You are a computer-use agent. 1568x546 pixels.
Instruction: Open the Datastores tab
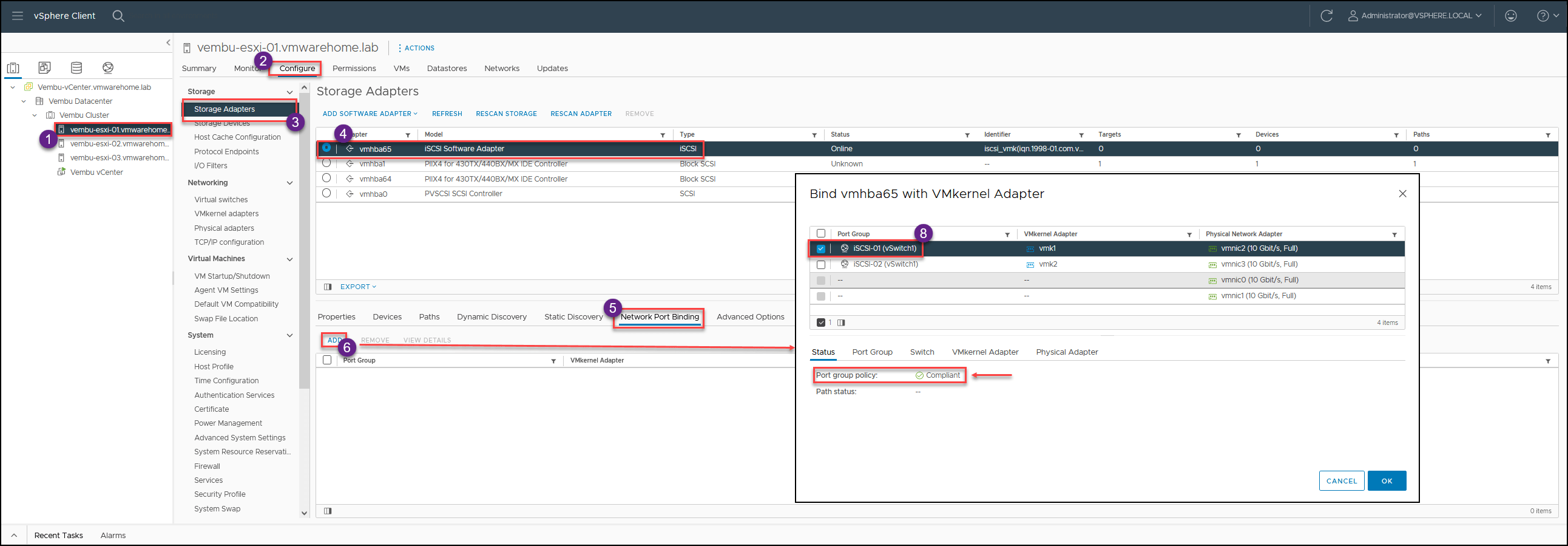coord(447,68)
